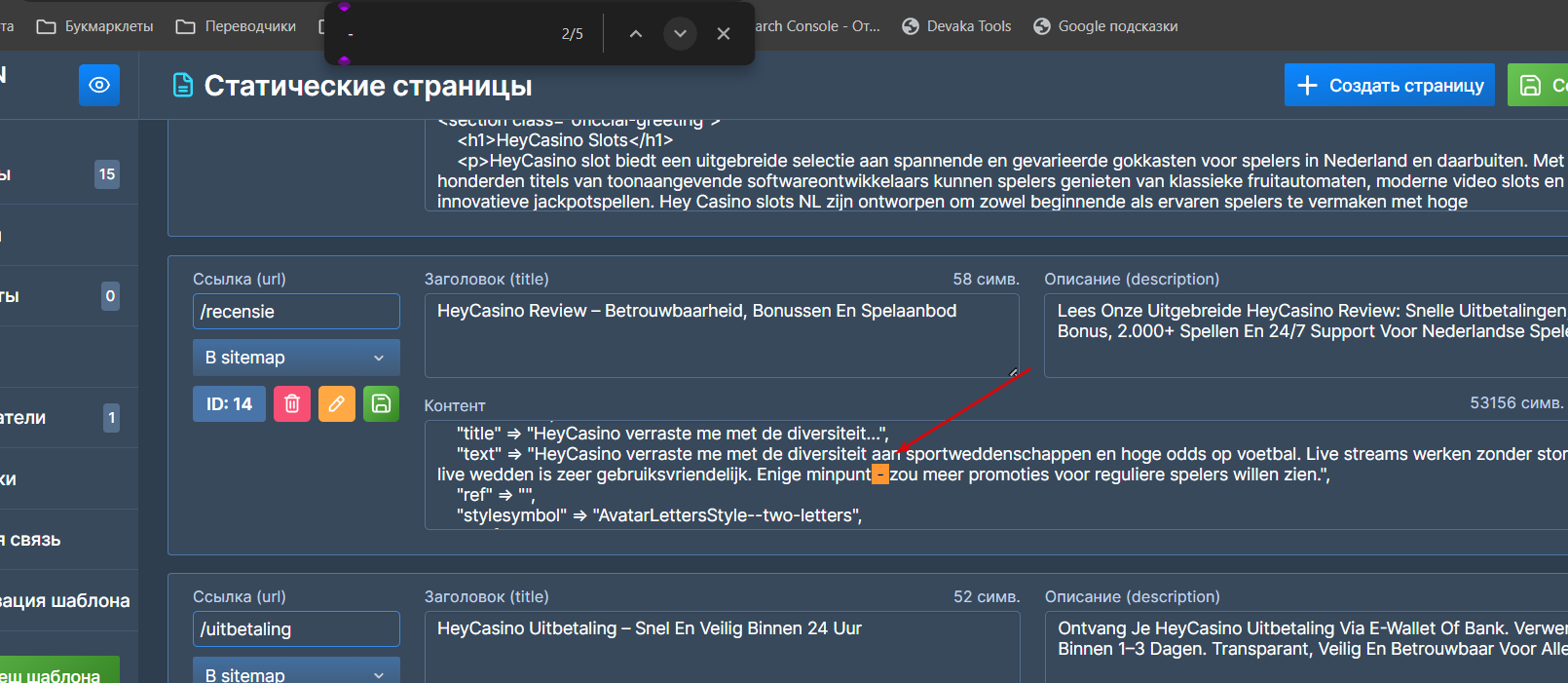This screenshot has width=1568, height=683.
Task: Click the HeyCasino Slots content textarea
Action: click(x=996, y=166)
